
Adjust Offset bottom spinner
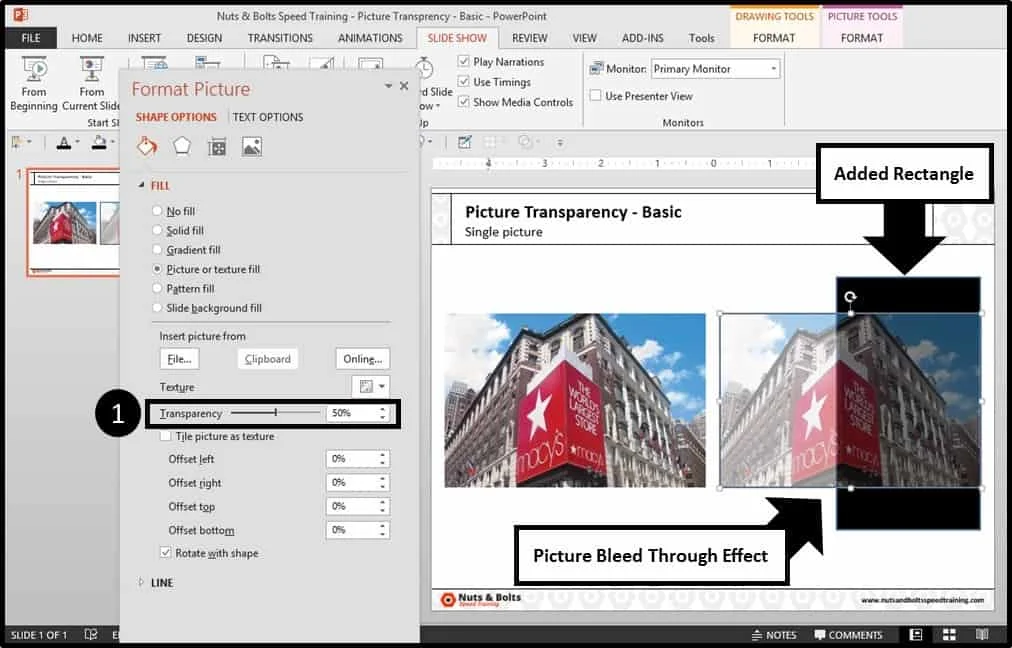pos(383,530)
